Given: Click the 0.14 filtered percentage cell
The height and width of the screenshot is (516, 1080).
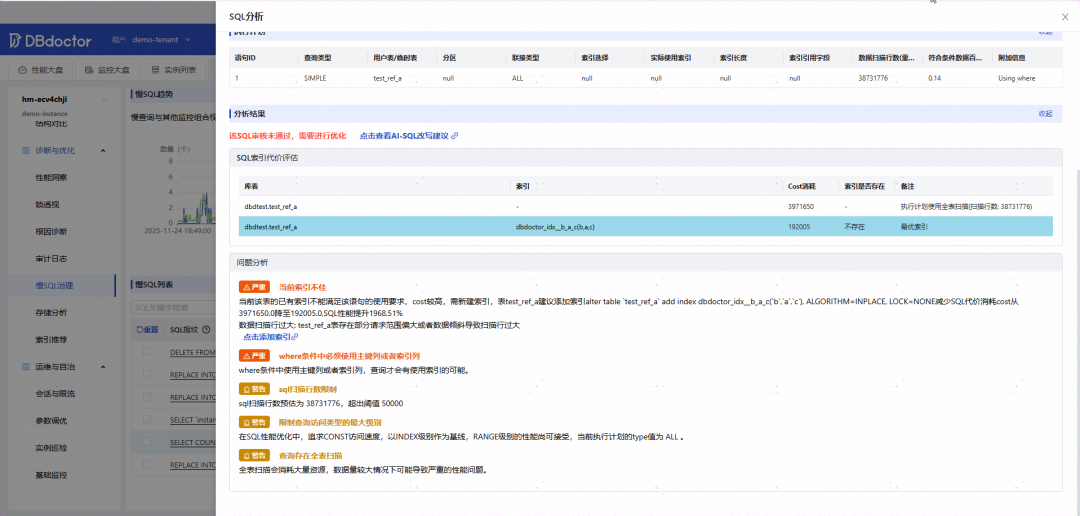Looking at the screenshot, I should pos(935,79).
